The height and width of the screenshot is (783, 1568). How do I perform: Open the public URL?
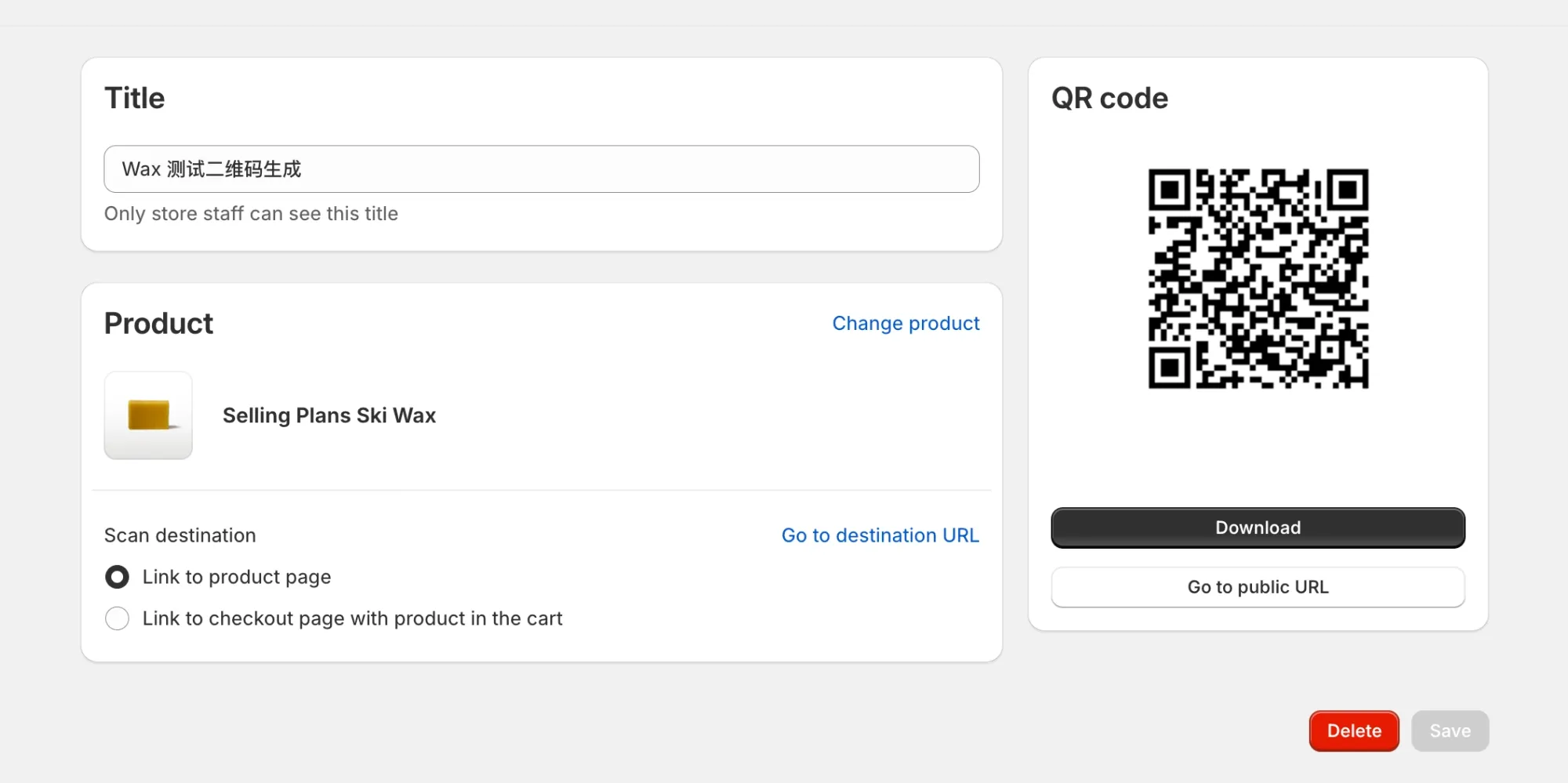[1258, 586]
